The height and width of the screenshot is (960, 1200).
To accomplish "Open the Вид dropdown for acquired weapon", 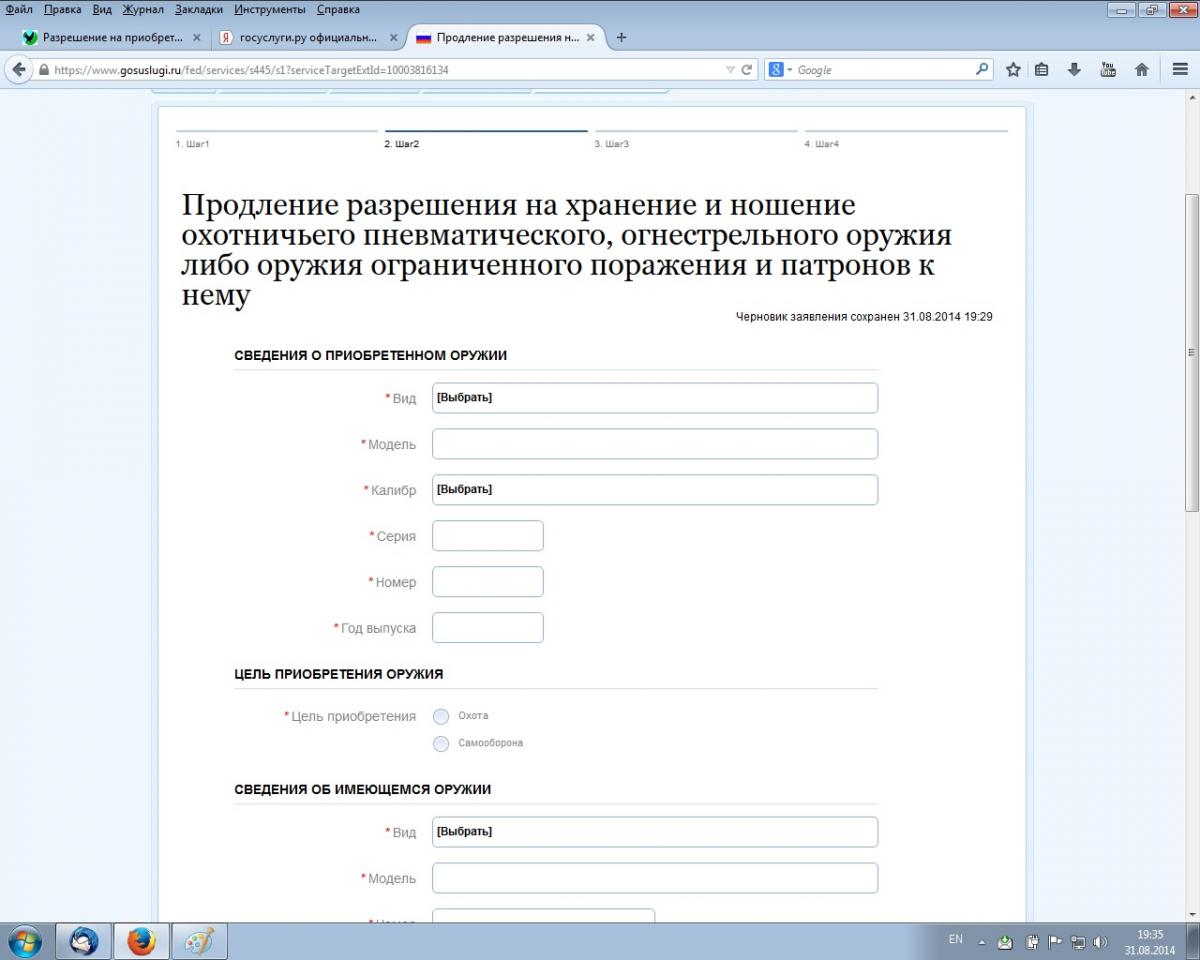I will pyautogui.click(x=654, y=398).
